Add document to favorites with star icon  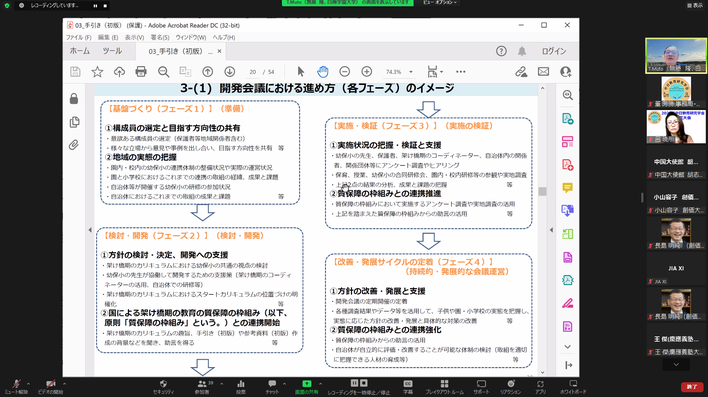97,72
